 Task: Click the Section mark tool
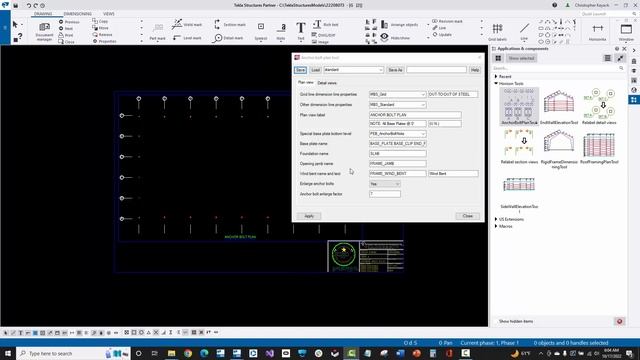(229, 24)
